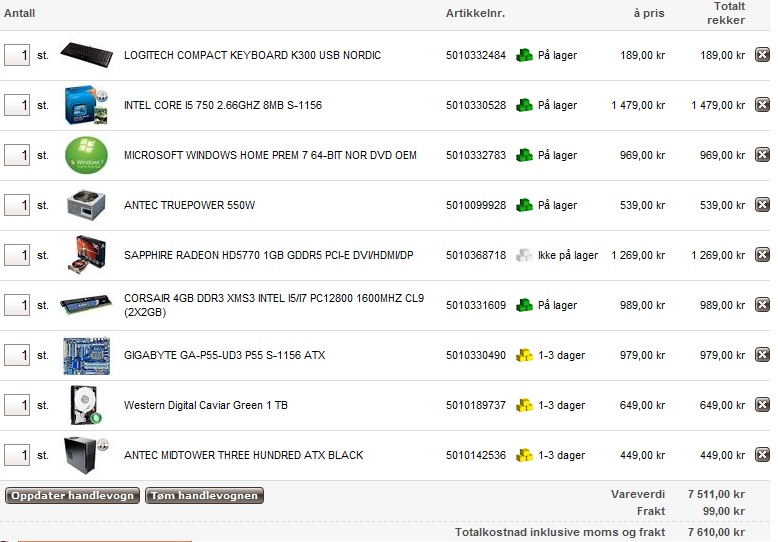Click quantity field for Gigabyte GA-P55-UD3

point(17,355)
